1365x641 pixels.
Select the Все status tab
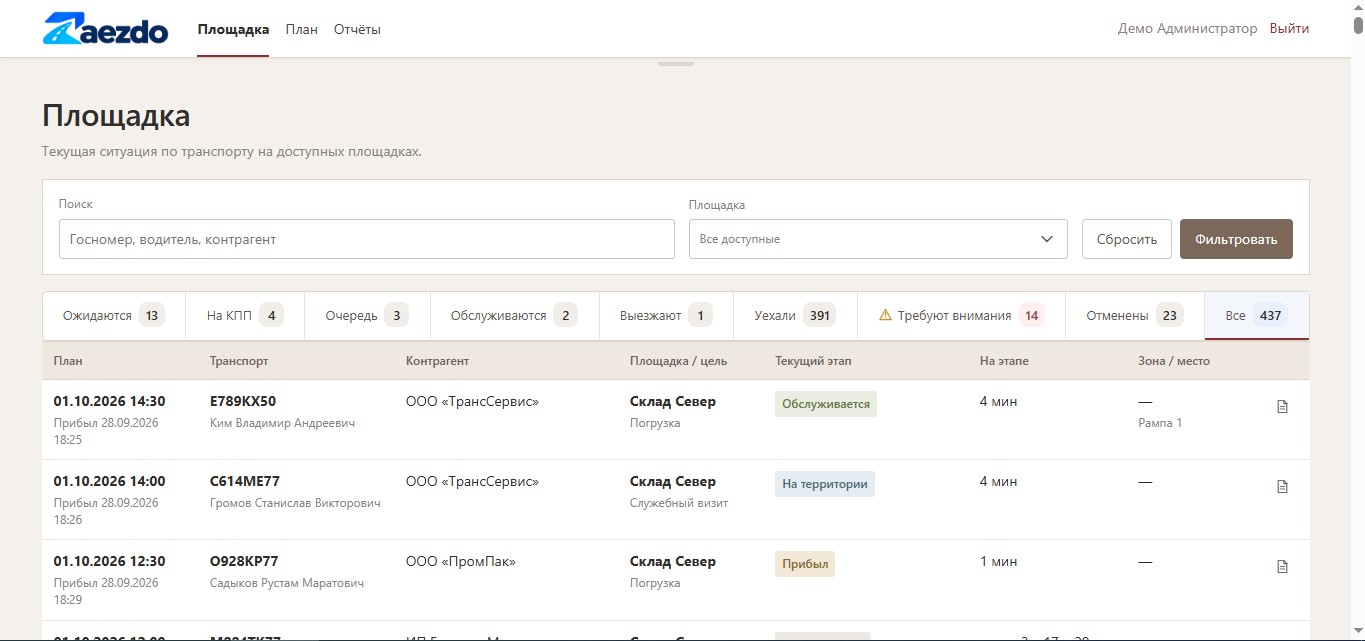[1256, 316]
